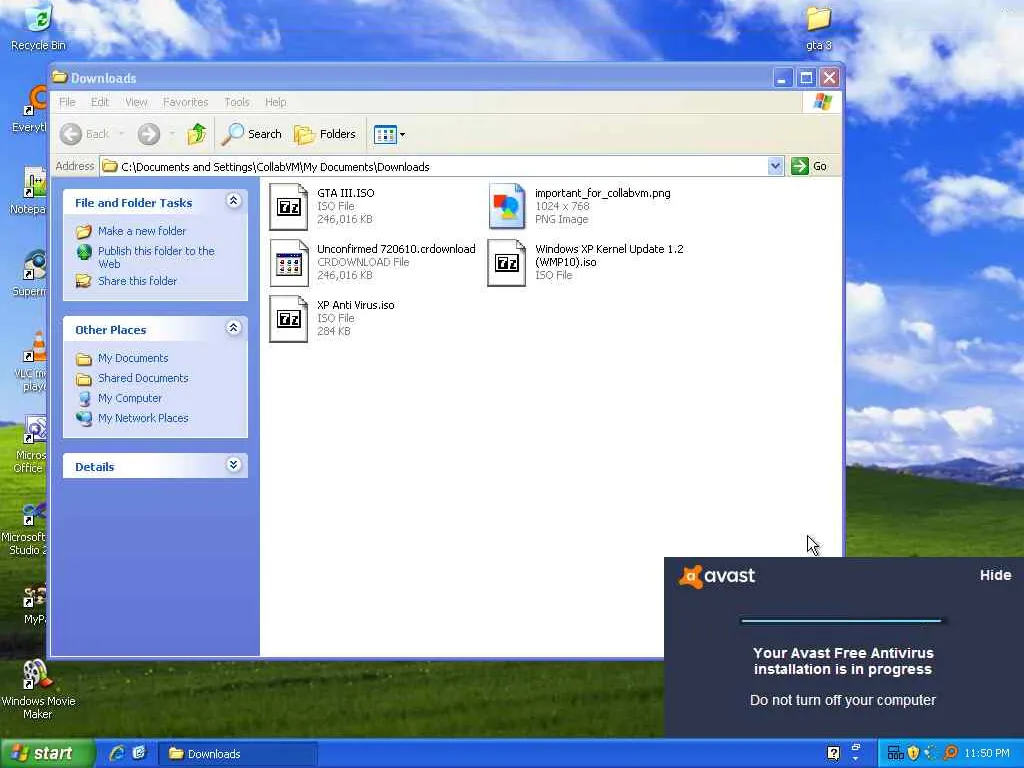Click the Downloads folder icon in title bar
The height and width of the screenshot is (768, 1024).
point(60,77)
